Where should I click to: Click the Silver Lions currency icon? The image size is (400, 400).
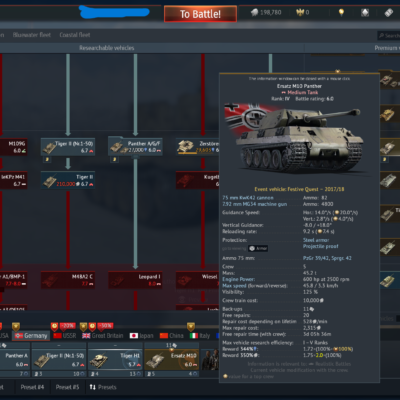(x=255, y=13)
